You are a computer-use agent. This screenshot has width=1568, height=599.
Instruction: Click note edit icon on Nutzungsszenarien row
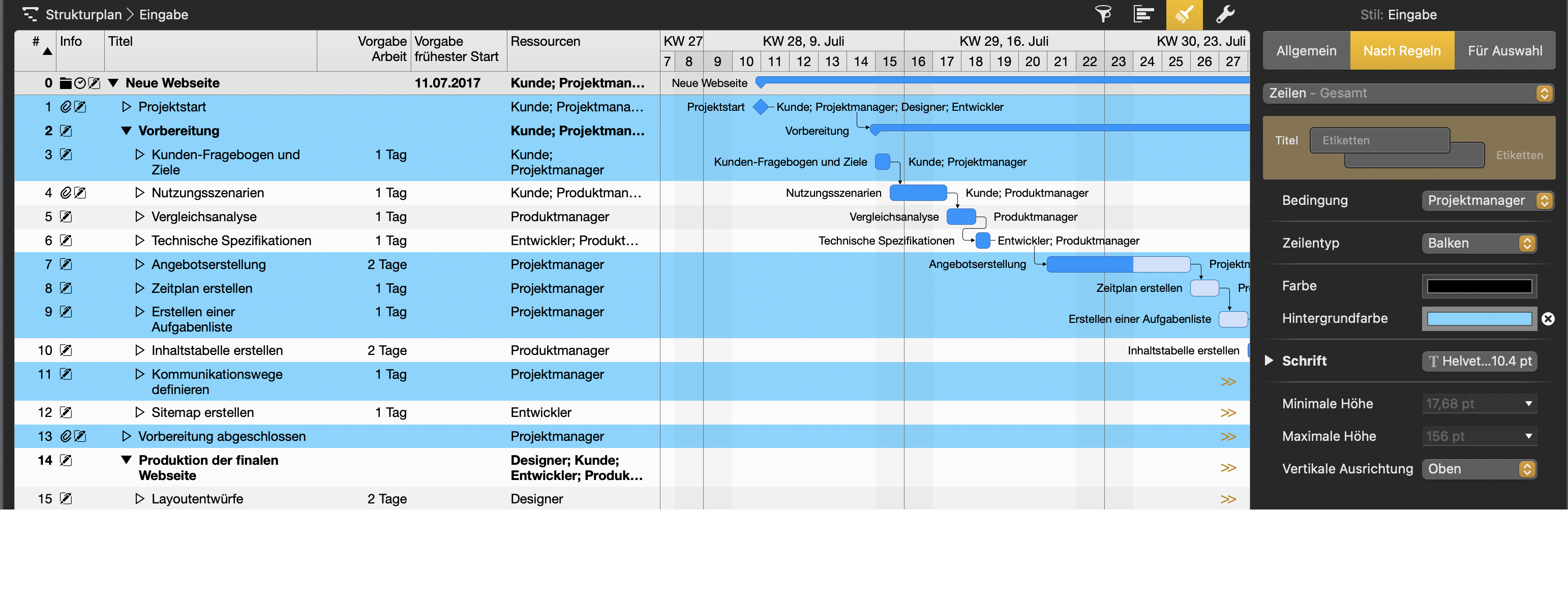coord(80,193)
